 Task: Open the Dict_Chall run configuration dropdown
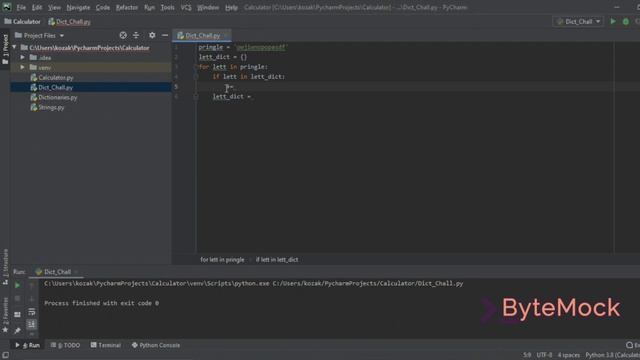(x=578, y=21)
